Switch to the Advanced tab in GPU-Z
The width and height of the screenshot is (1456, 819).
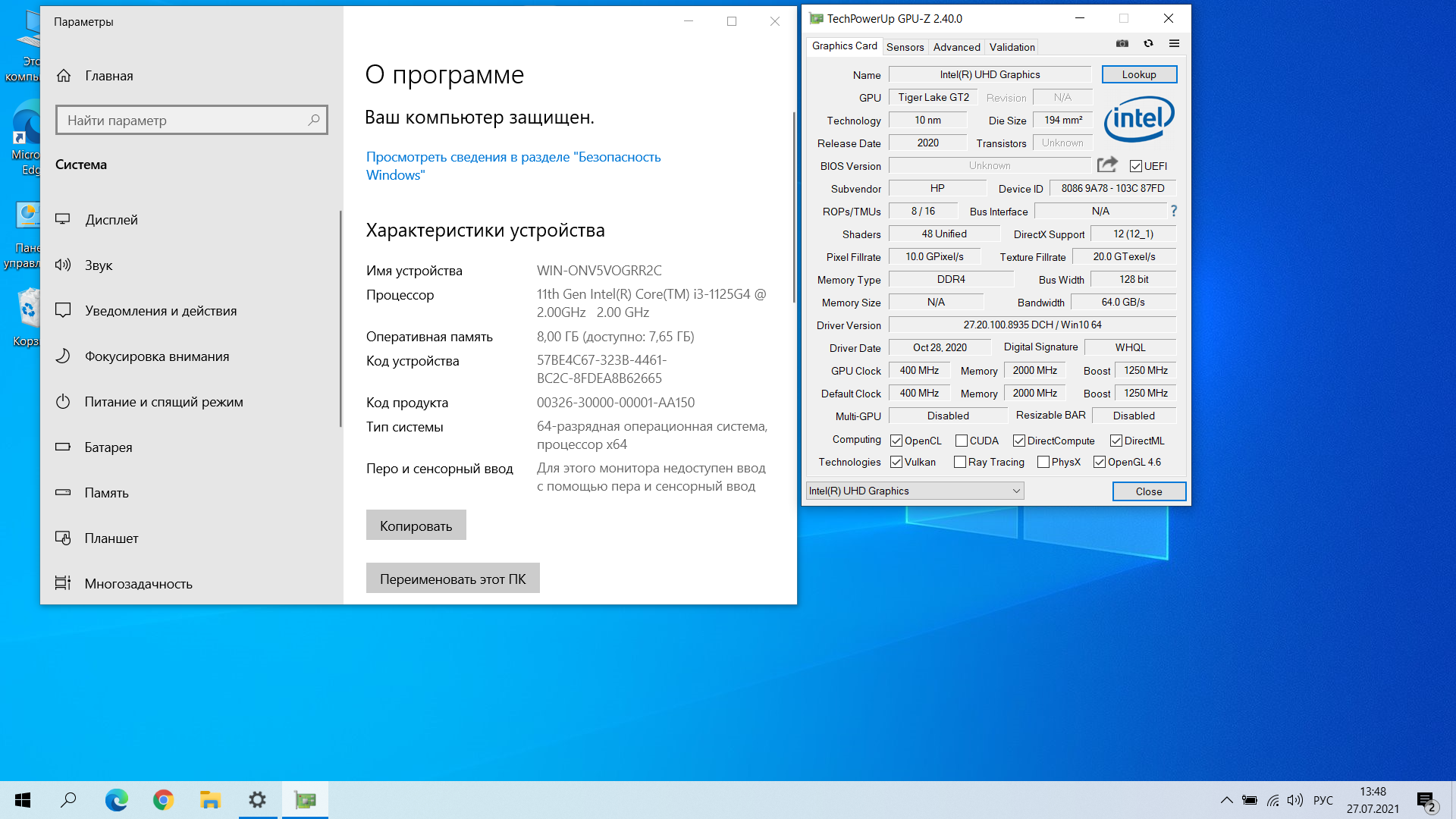(954, 47)
